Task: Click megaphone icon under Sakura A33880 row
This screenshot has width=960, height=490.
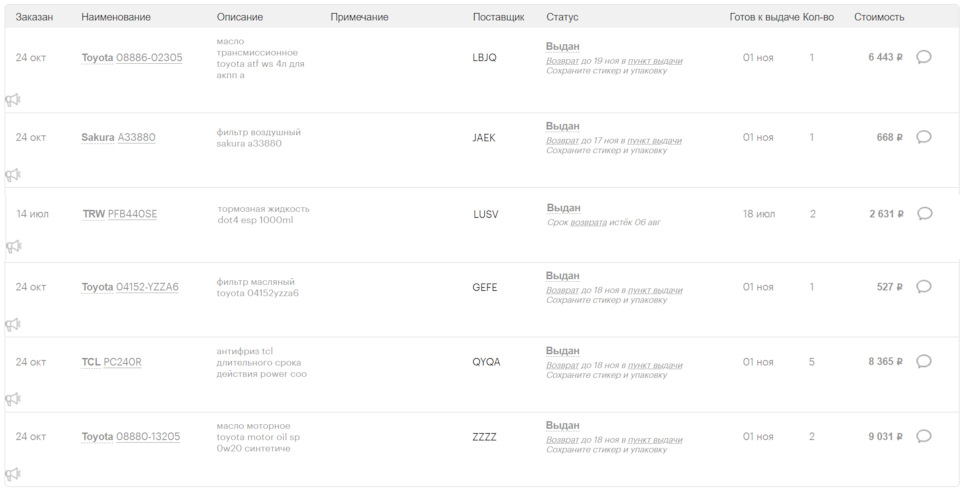Action: pos(13,175)
